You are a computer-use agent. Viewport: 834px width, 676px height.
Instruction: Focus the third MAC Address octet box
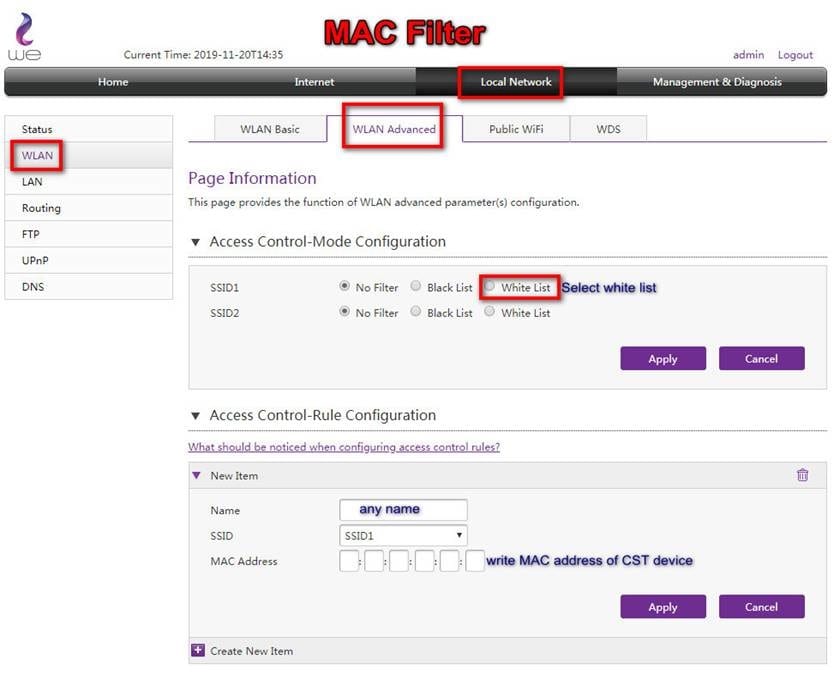399,561
